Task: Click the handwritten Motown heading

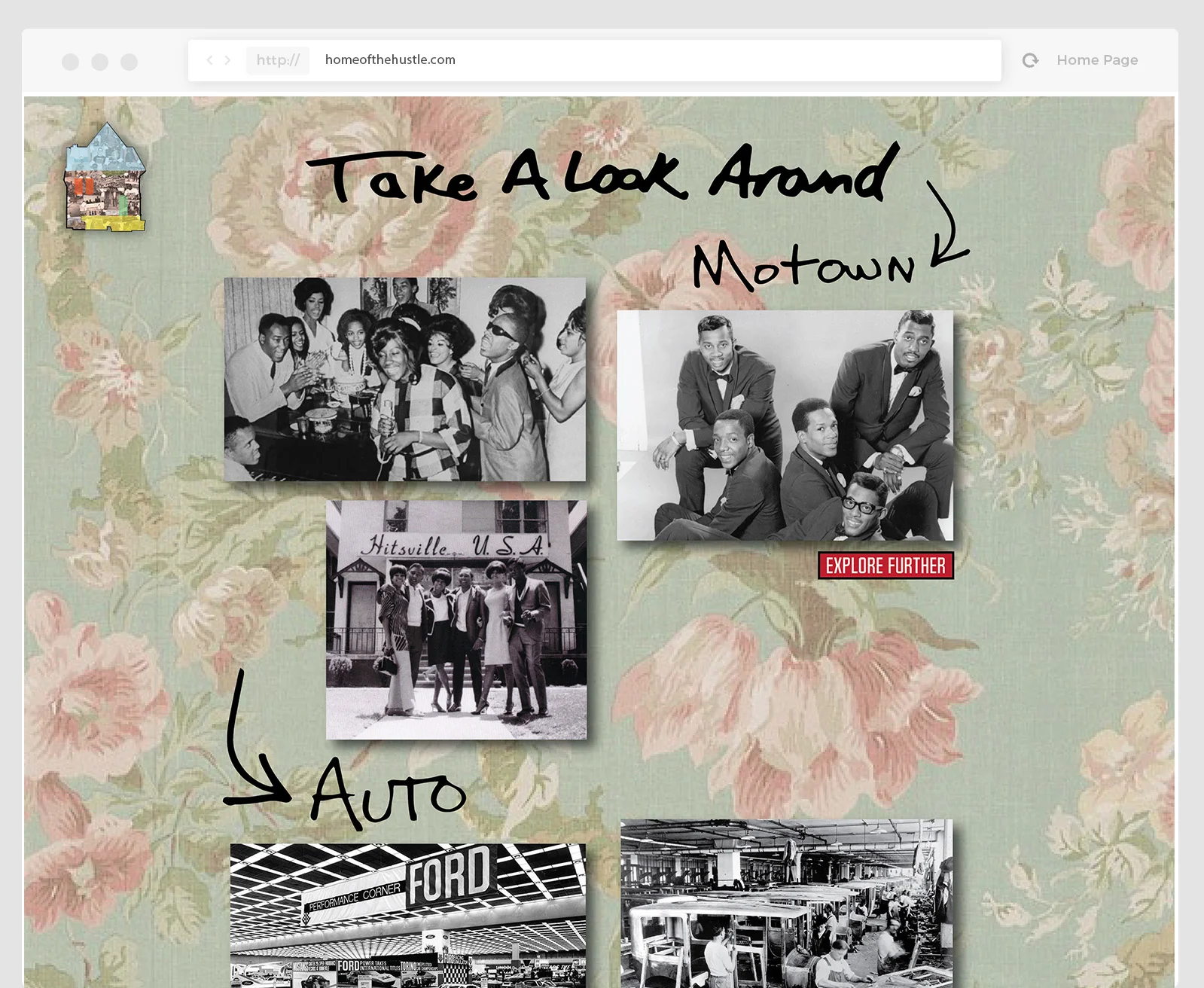Action: point(804,265)
